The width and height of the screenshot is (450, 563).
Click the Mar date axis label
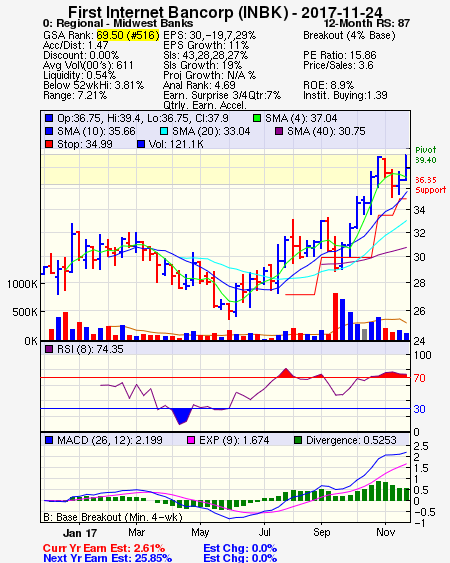click(136, 532)
